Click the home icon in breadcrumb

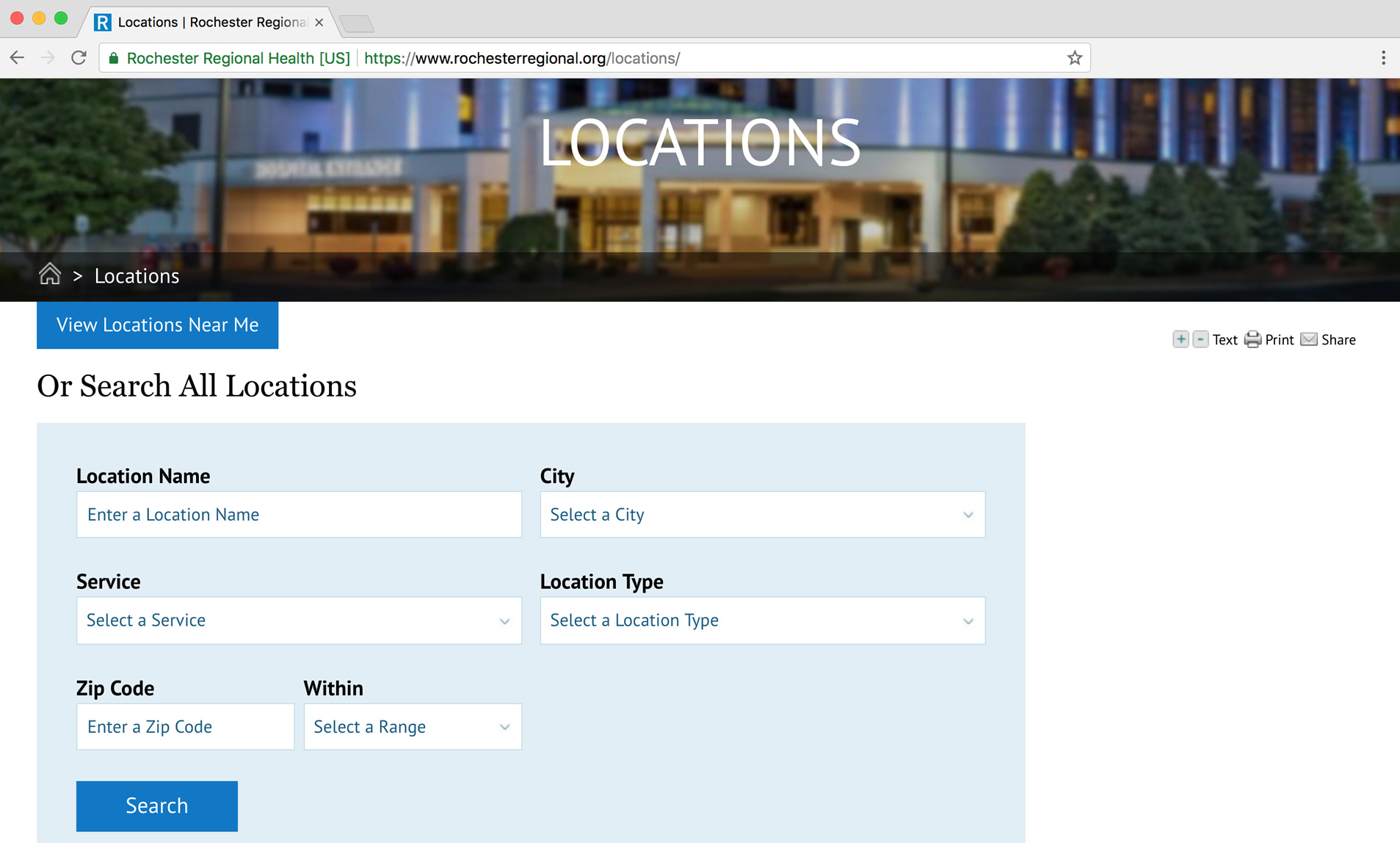(50, 275)
